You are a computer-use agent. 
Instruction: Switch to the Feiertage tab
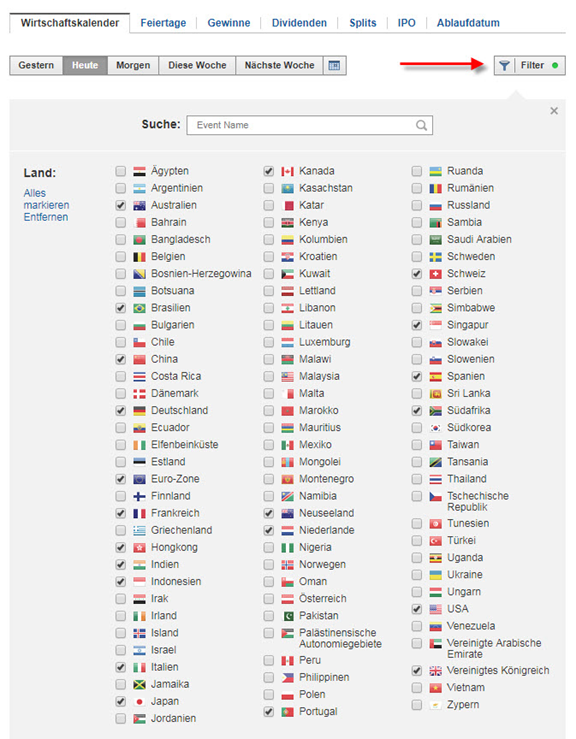[163, 23]
